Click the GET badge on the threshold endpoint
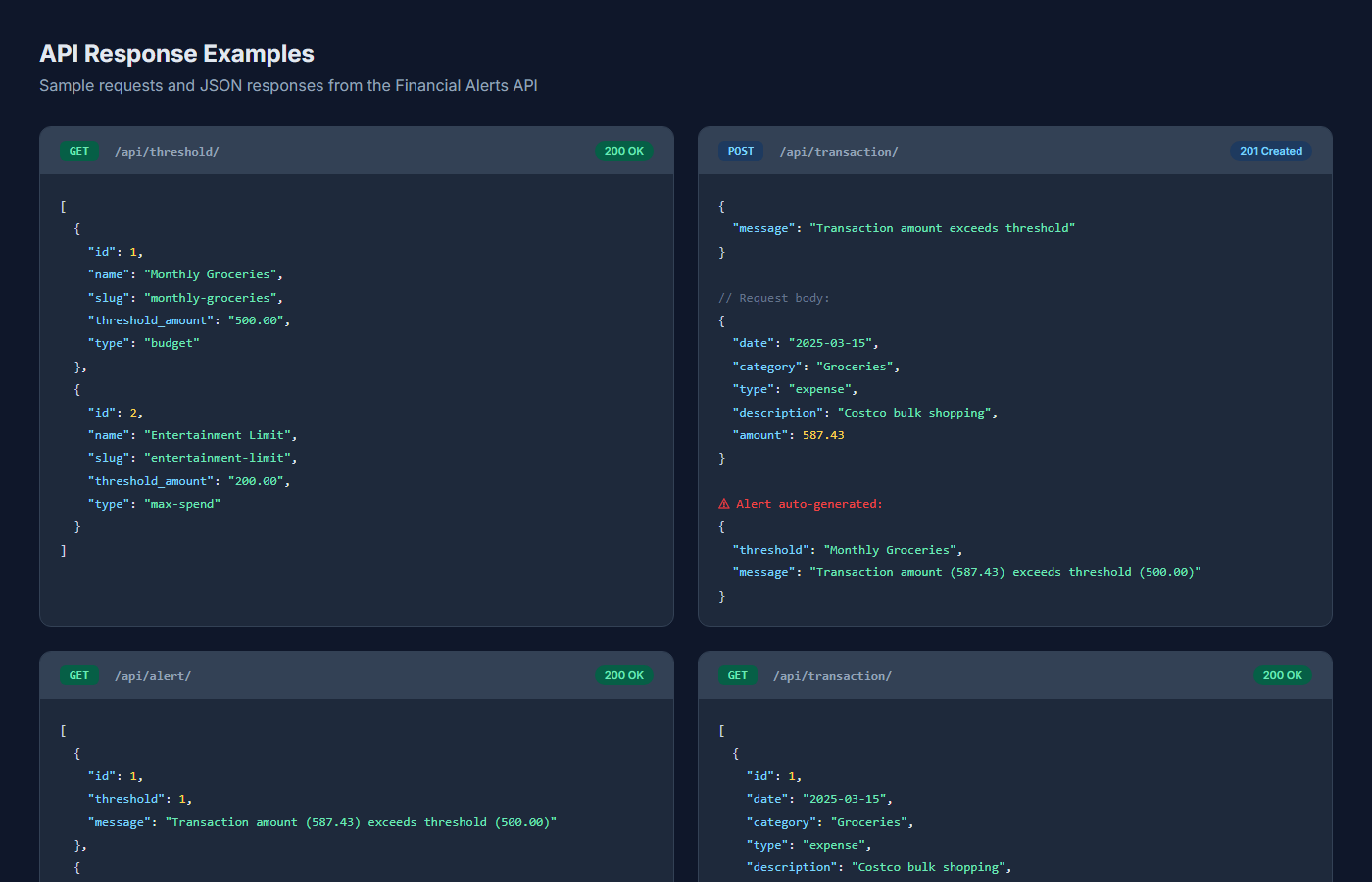1372x882 pixels. pos(79,151)
